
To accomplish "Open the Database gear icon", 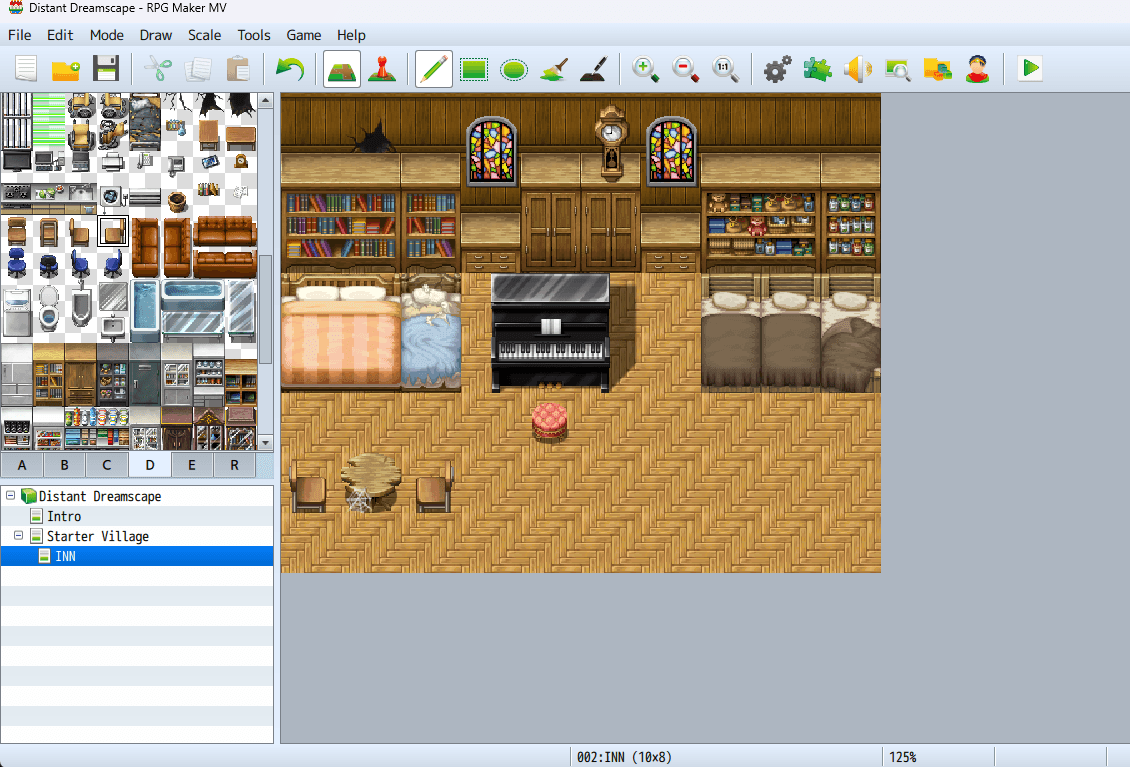I will click(x=777, y=69).
